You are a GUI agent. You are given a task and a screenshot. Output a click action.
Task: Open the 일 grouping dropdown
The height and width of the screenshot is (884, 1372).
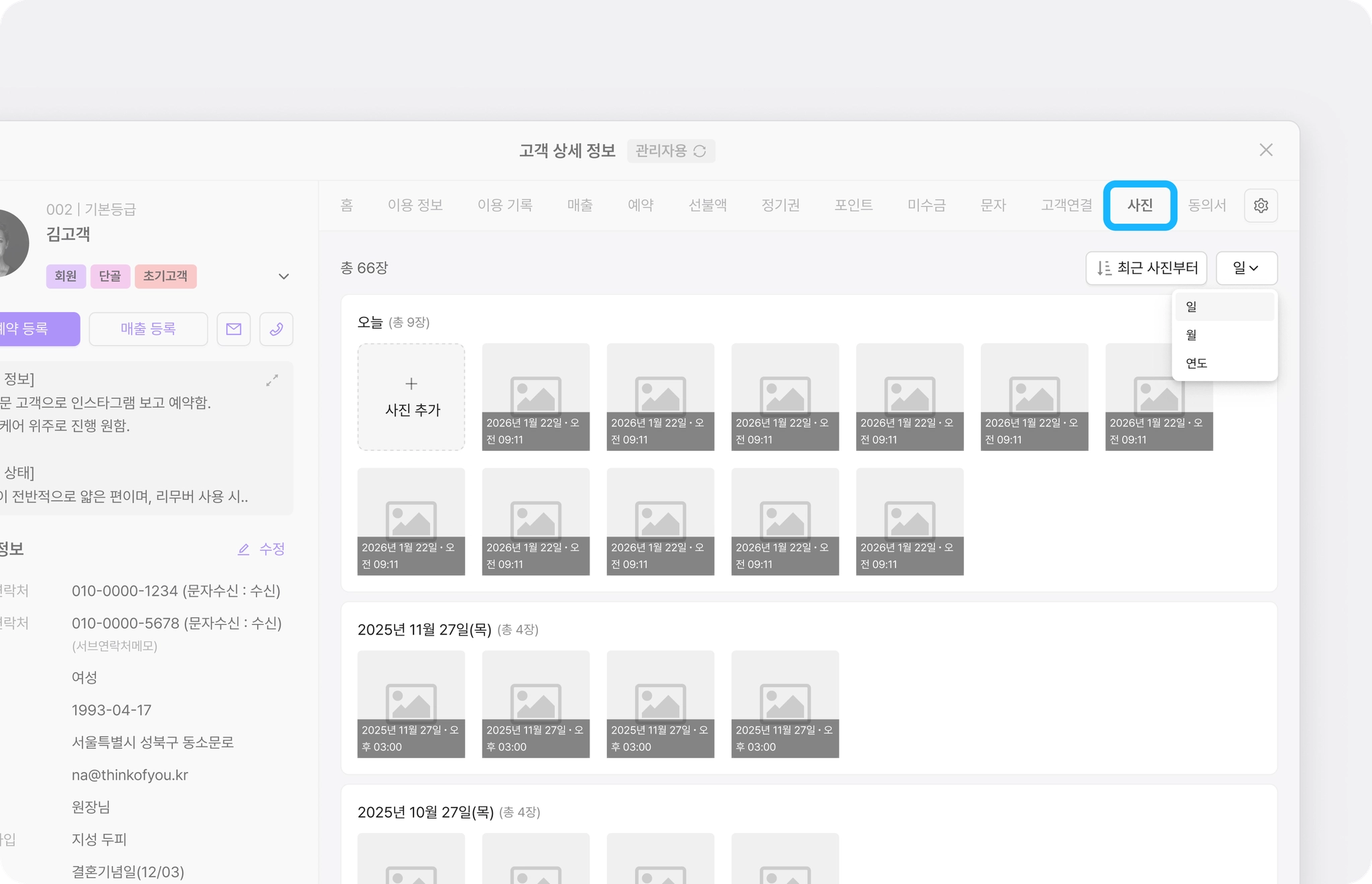point(1246,268)
